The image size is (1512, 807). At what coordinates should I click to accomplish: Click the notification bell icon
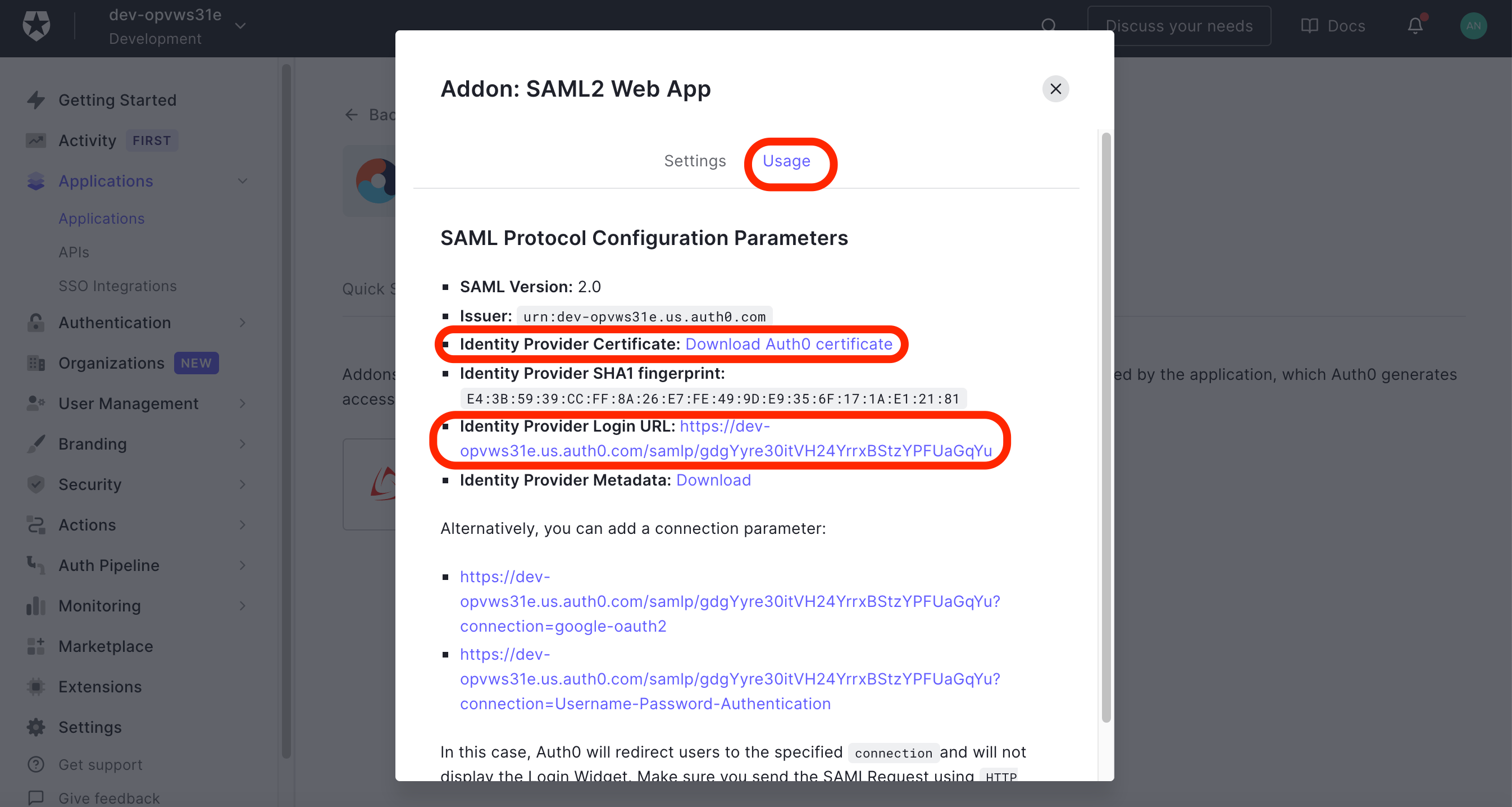click(1416, 26)
